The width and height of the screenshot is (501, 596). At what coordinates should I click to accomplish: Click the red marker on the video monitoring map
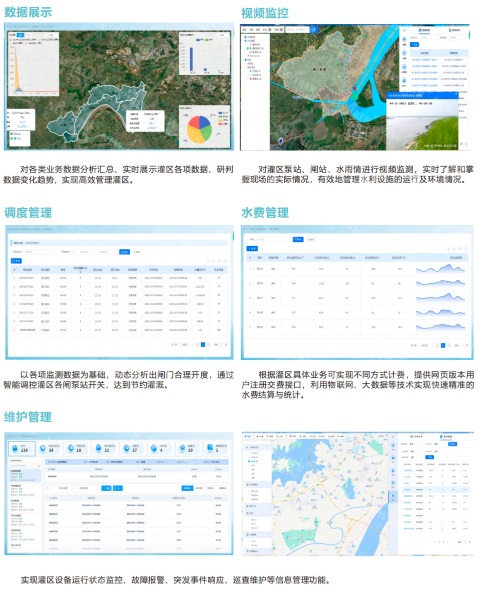tap(355, 88)
